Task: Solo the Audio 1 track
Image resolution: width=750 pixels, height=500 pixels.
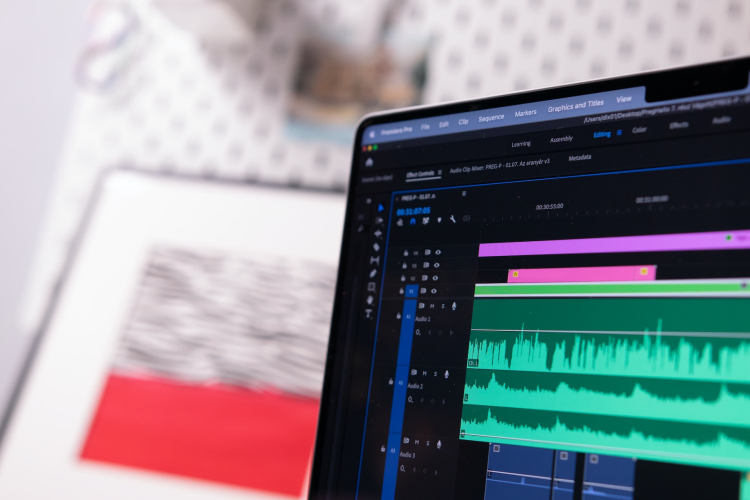Action: point(443,306)
